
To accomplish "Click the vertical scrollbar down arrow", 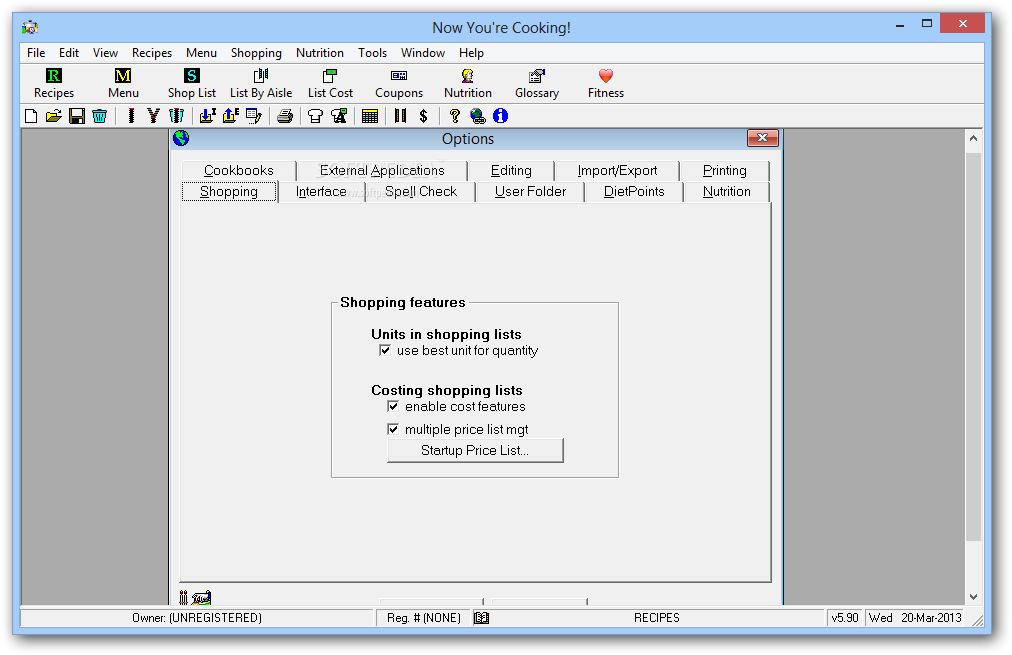I will pos(973,597).
